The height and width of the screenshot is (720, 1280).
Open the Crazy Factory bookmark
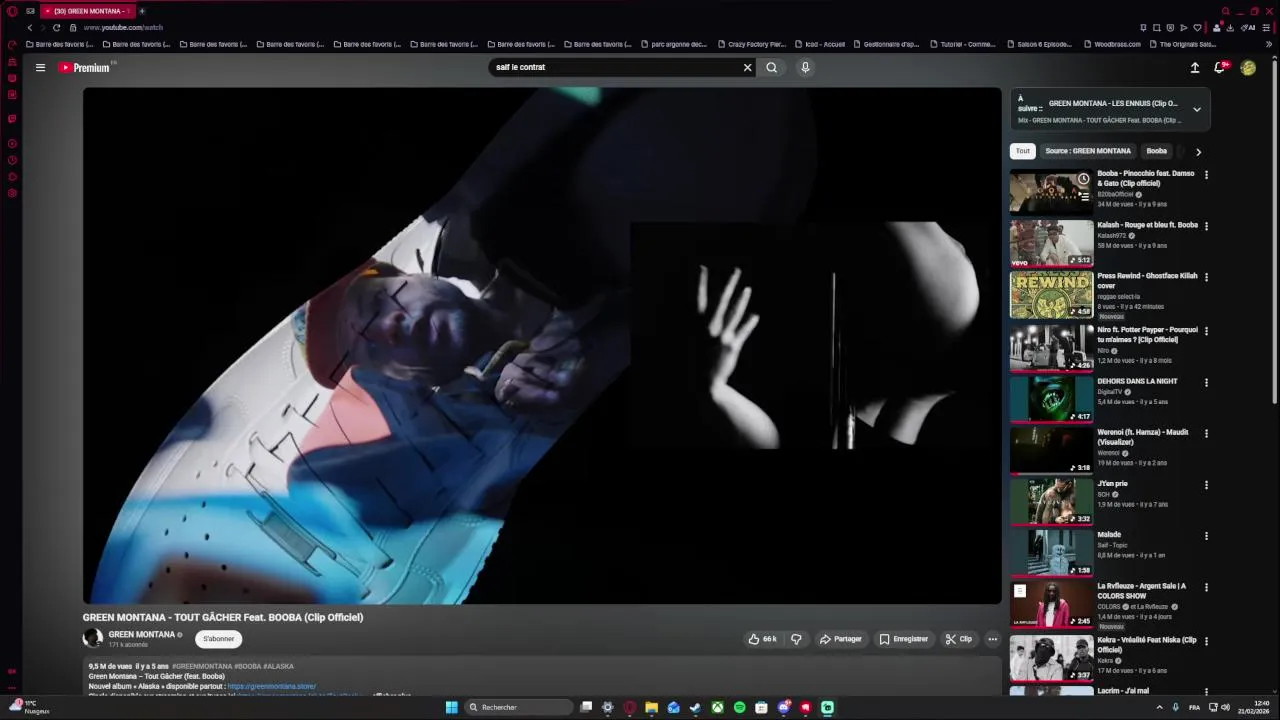click(751, 44)
